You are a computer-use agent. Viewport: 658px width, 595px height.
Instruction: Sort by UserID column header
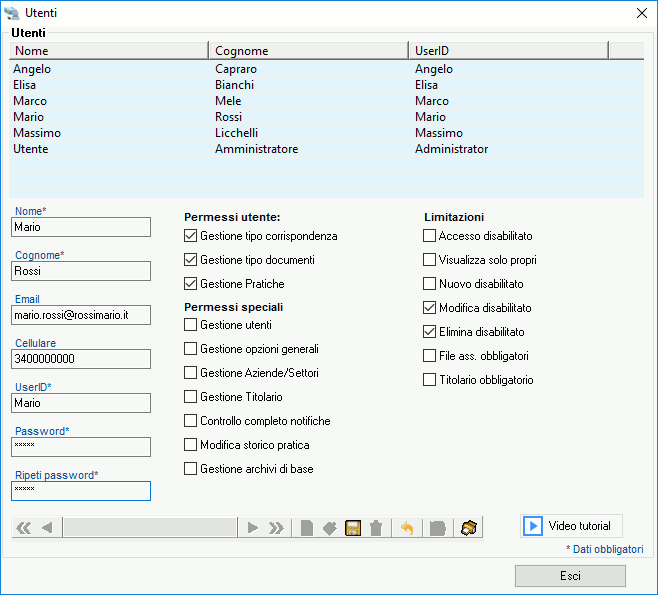click(509, 51)
